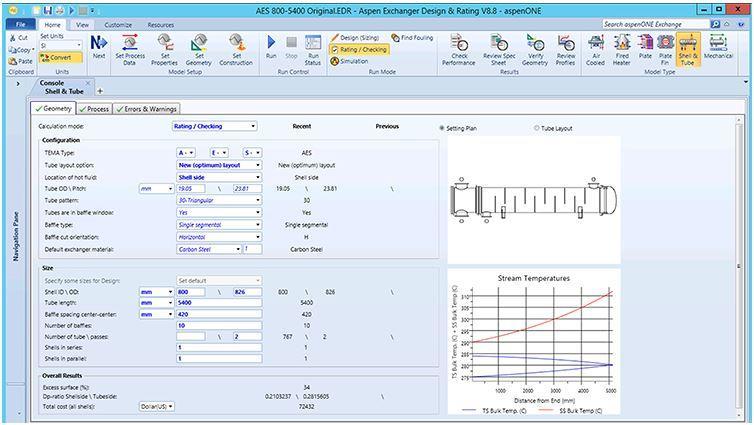
Task: Click Paste in Clipboard group
Action: pyautogui.click(x=20, y=62)
